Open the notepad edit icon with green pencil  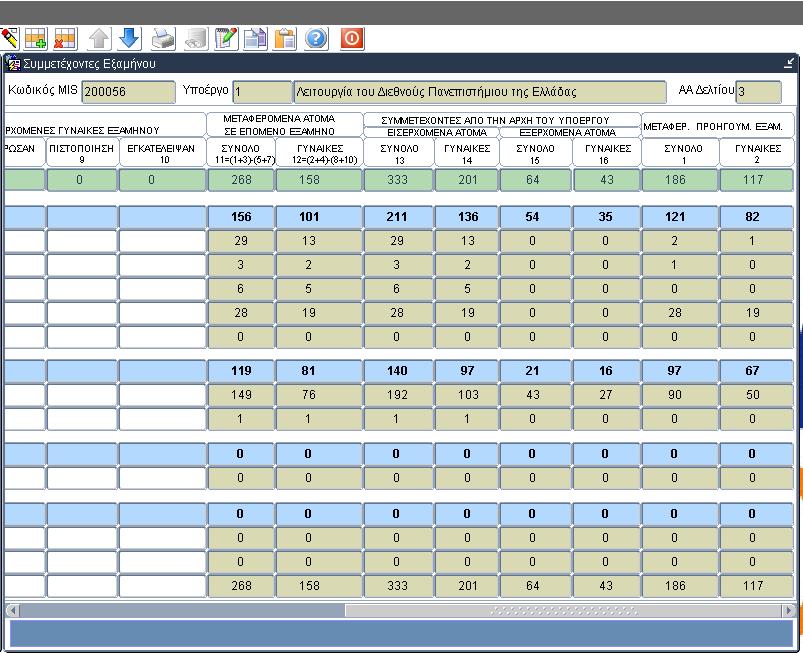click(226, 38)
